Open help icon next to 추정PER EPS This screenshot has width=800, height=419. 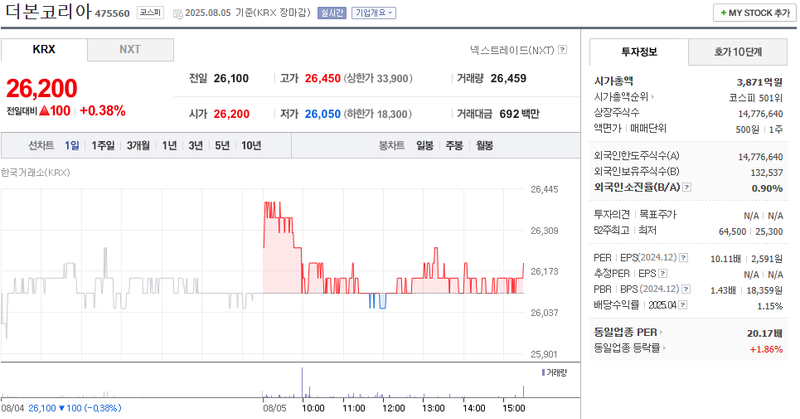point(662,274)
